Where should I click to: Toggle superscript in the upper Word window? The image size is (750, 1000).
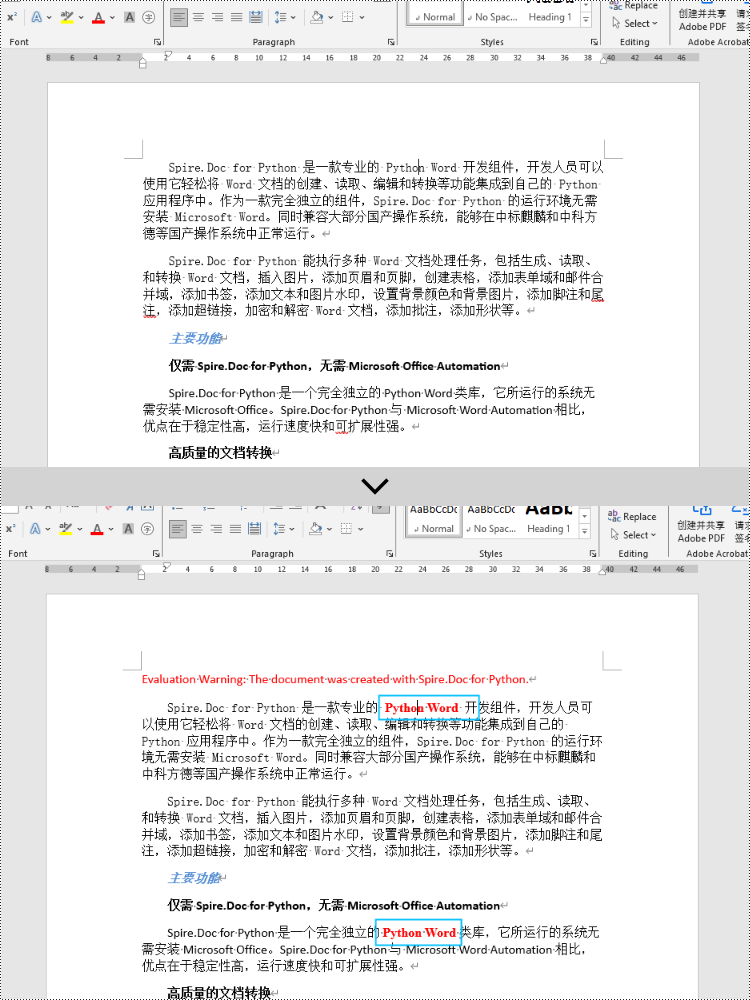coord(11,18)
